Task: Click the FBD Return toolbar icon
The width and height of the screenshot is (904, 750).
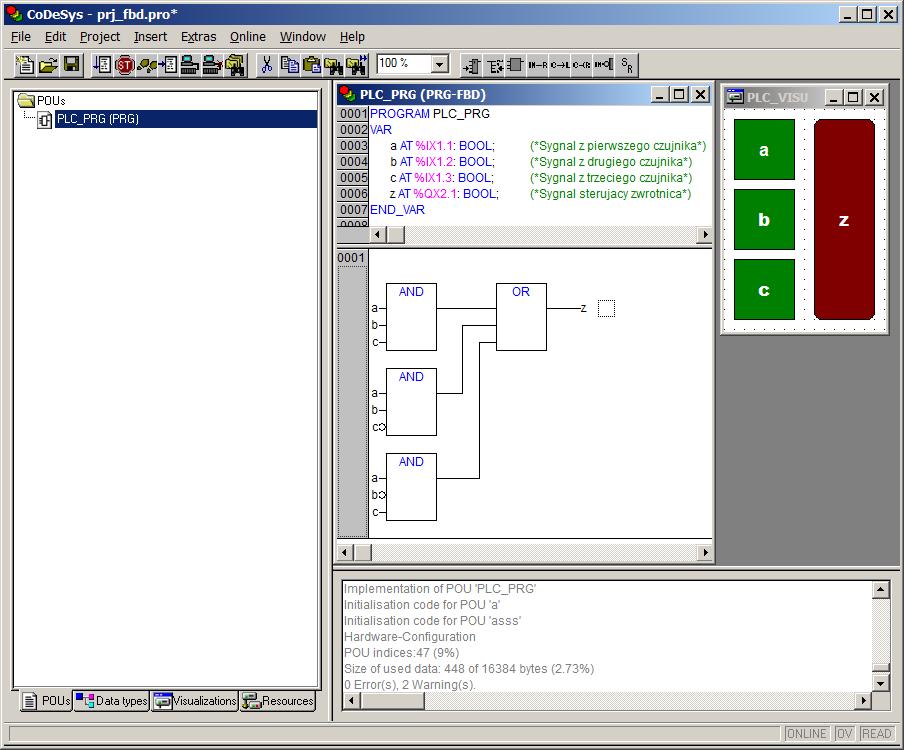Action: (582, 66)
